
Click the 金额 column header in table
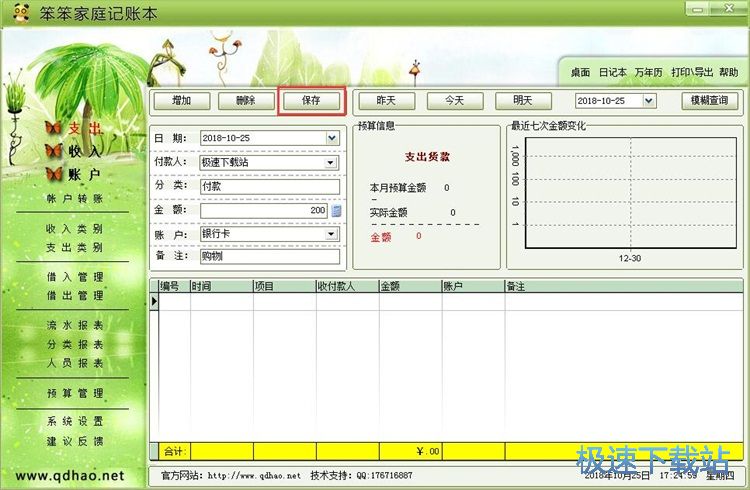pos(410,286)
